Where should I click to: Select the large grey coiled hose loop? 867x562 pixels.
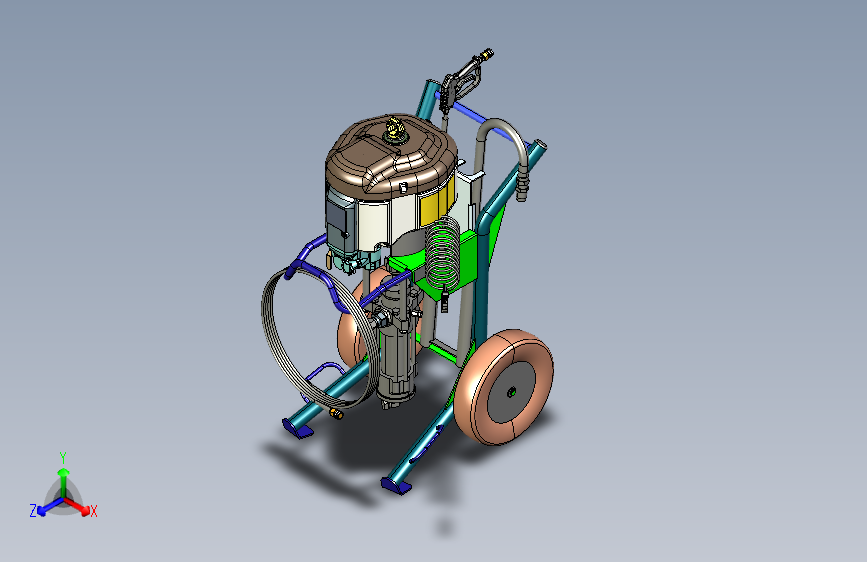319,337
